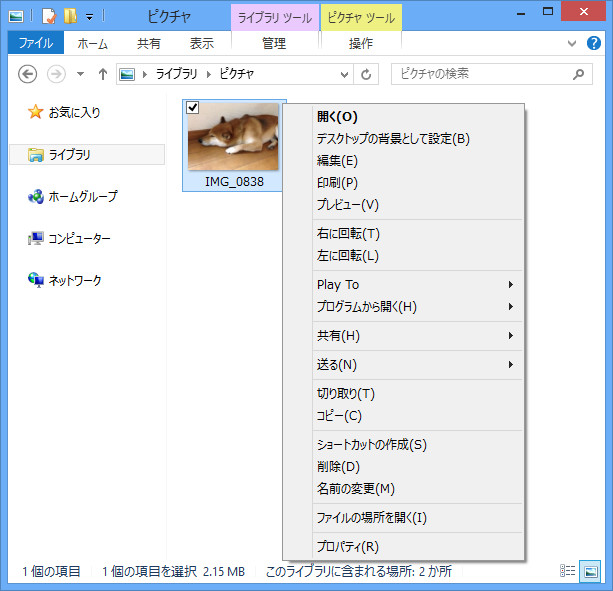
Task: Choose デスクトップの背景として設定(B)
Action: (x=403, y=139)
